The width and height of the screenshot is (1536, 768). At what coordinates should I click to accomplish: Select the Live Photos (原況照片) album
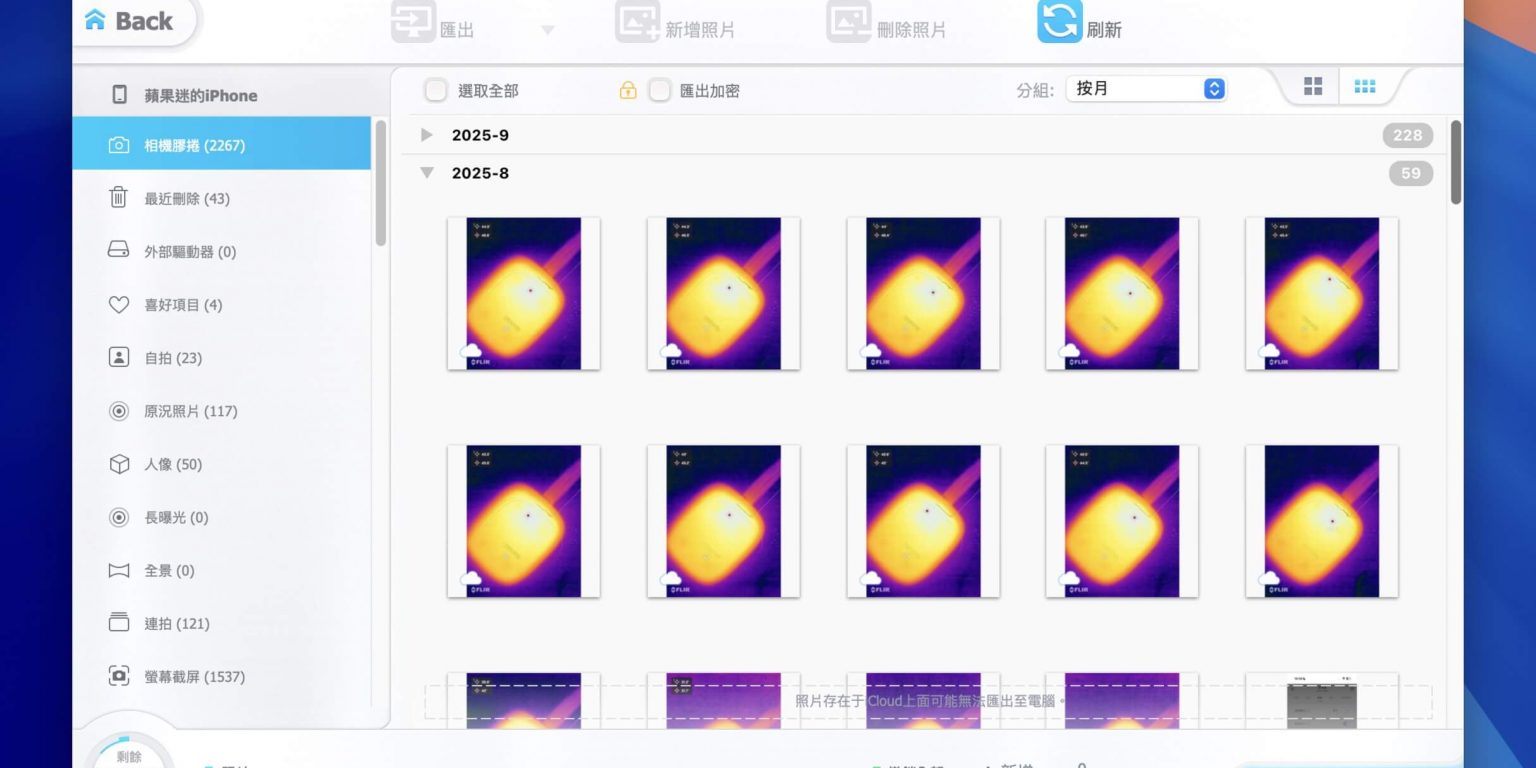190,411
